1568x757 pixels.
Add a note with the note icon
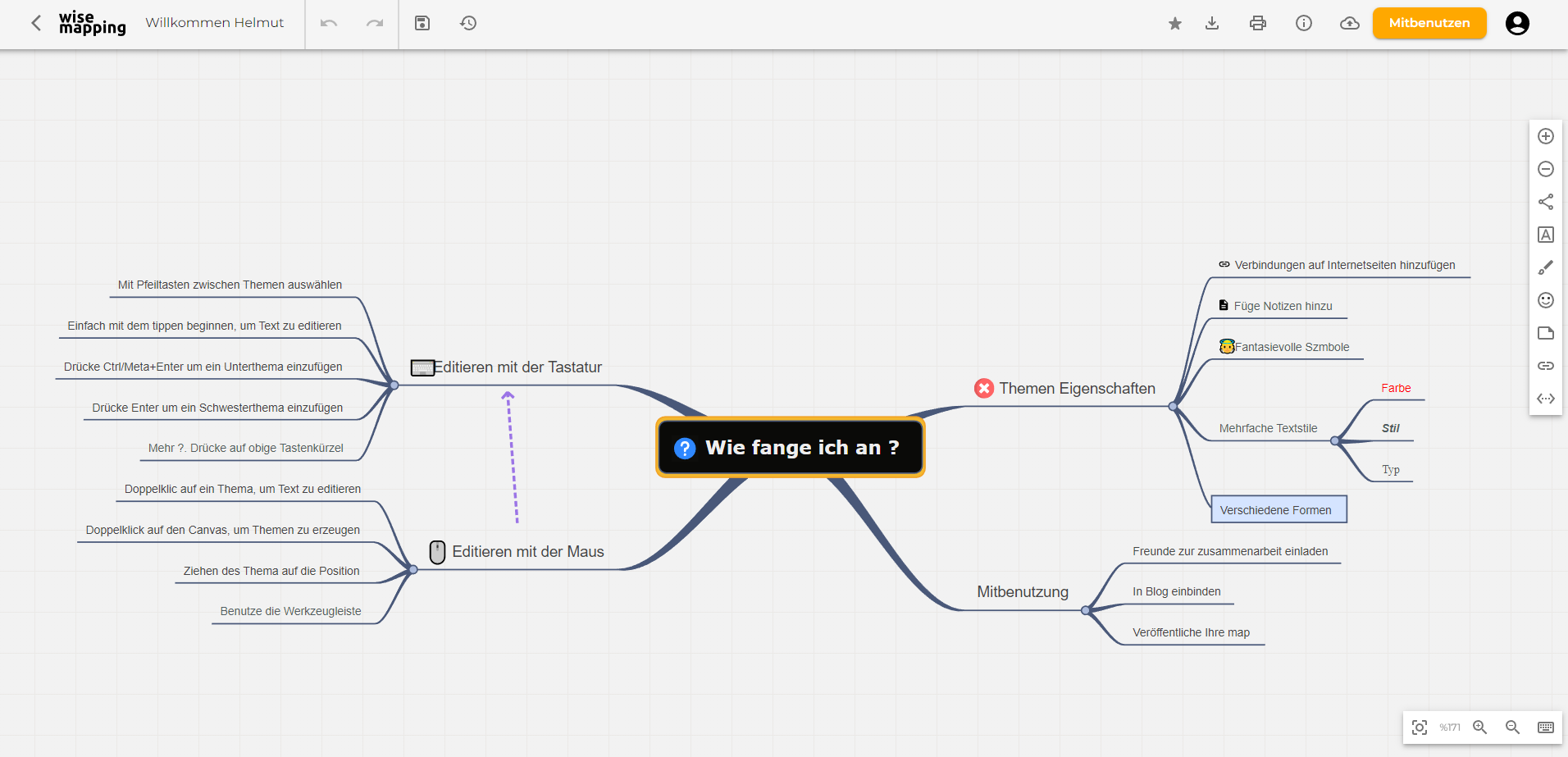[1546, 333]
